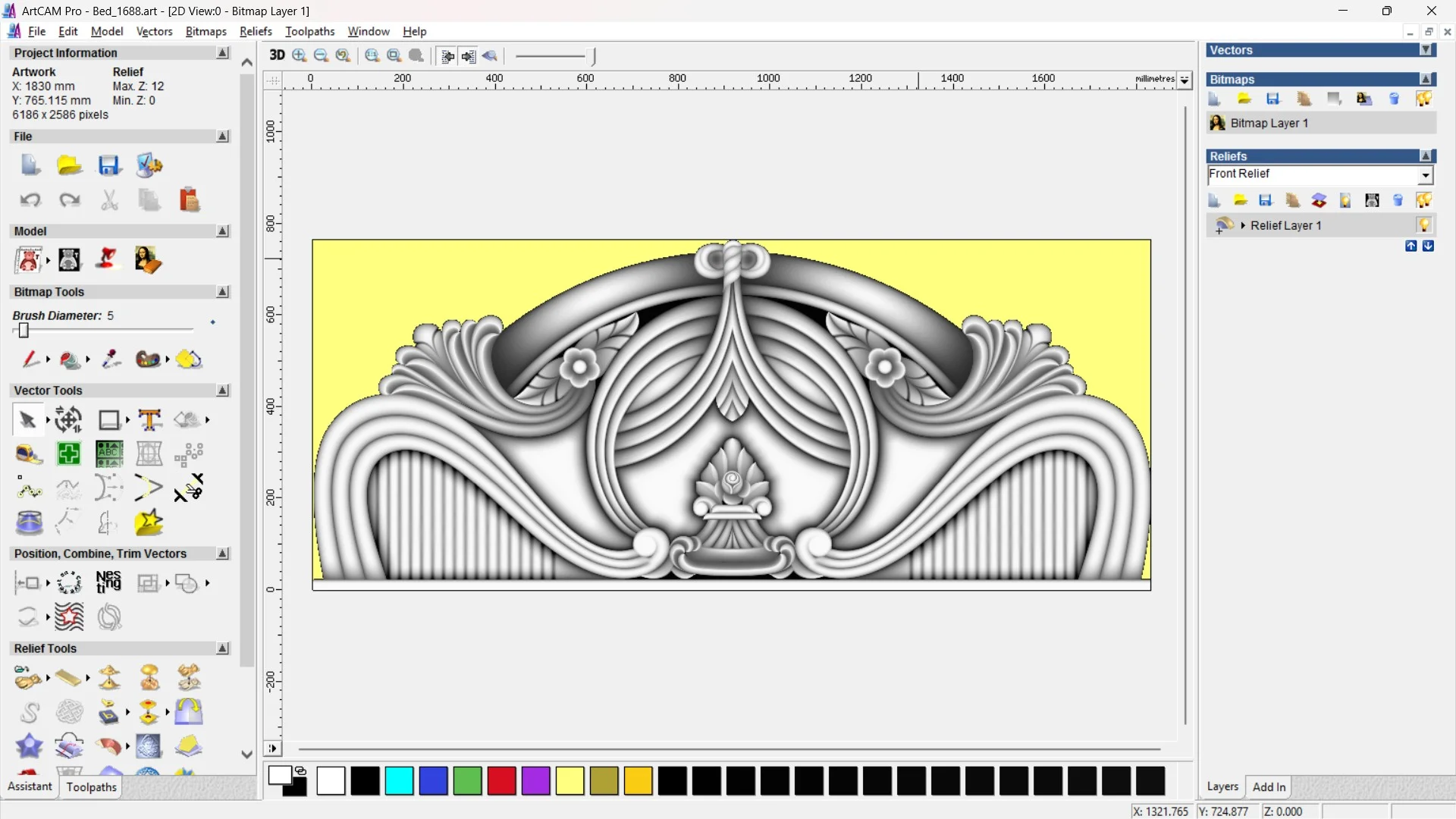This screenshot has width=1456, height=819.
Task: Select the cyan color swatch
Action: click(x=399, y=781)
